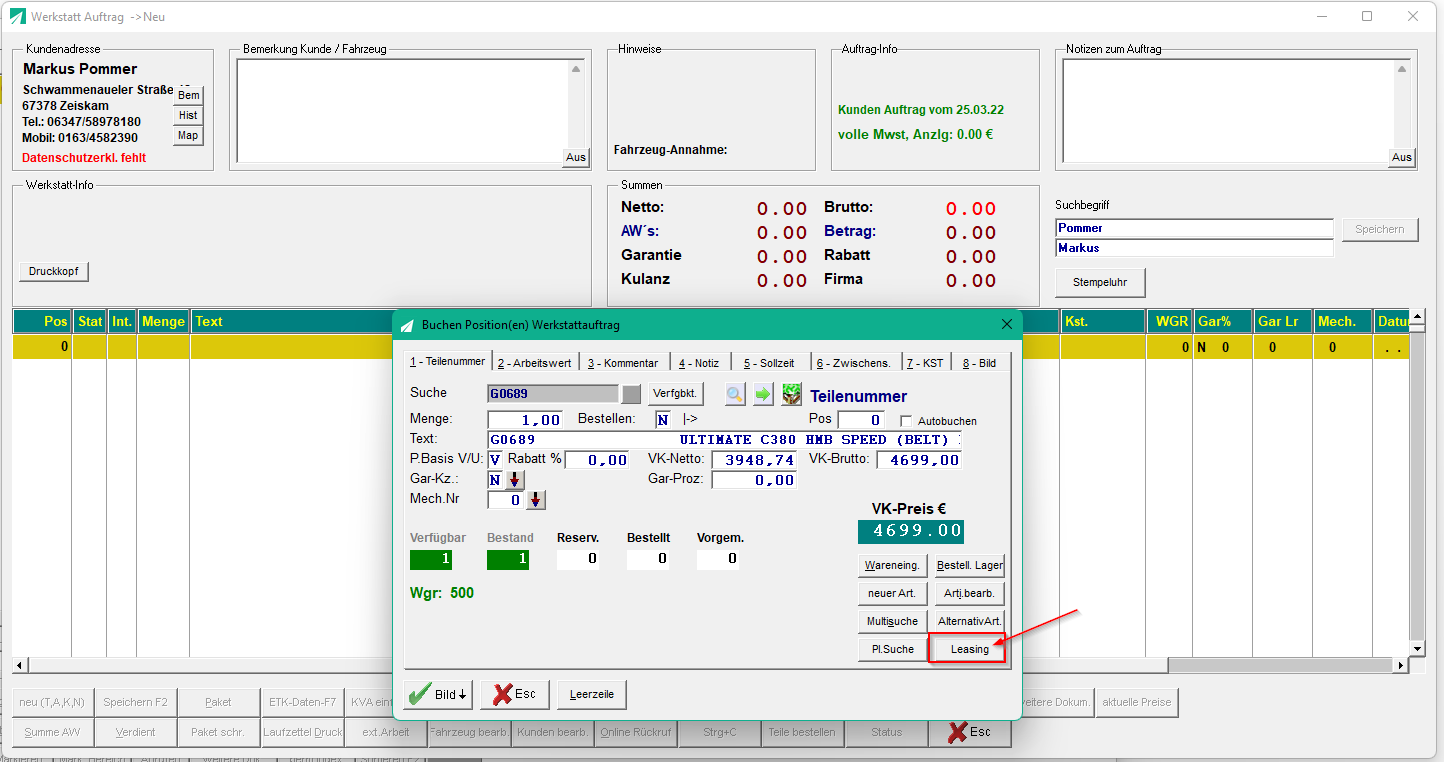Cancel dialog with red X Esc button
The width and height of the screenshot is (1444, 762).
click(515, 694)
